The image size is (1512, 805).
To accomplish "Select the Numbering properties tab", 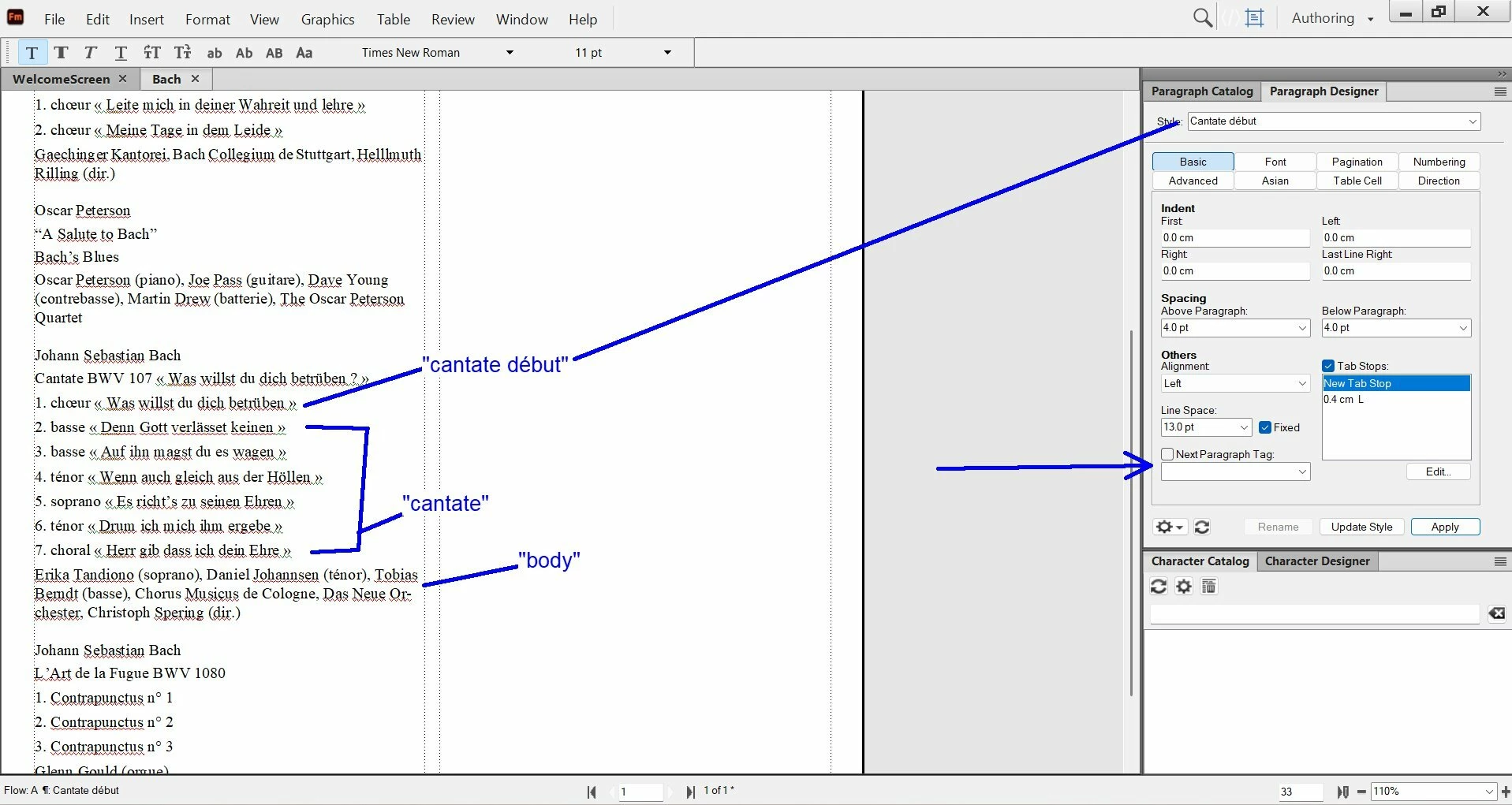I will point(1439,162).
